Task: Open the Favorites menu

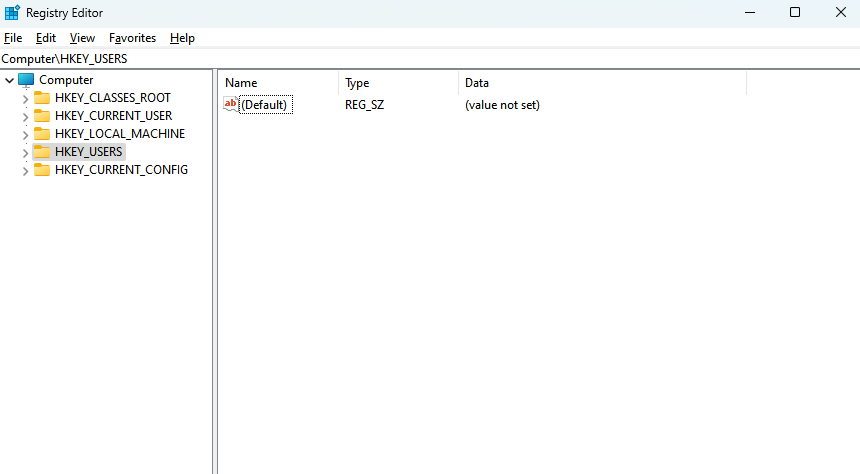Action: (x=132, y=38)
